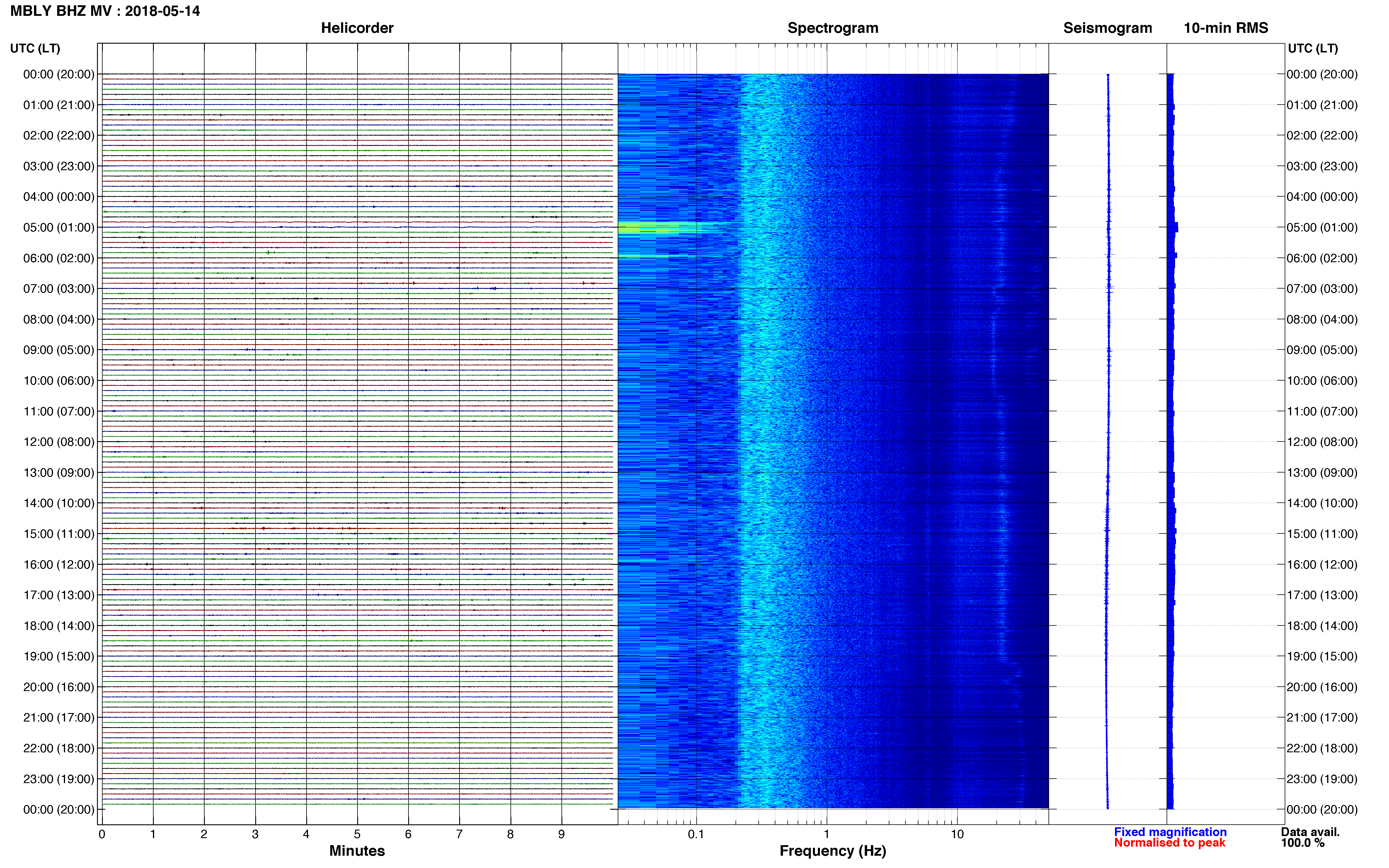The image size is (1389, 868).
Task: Click tick label 10 on frequency axis
Action: tap(957, 835)
